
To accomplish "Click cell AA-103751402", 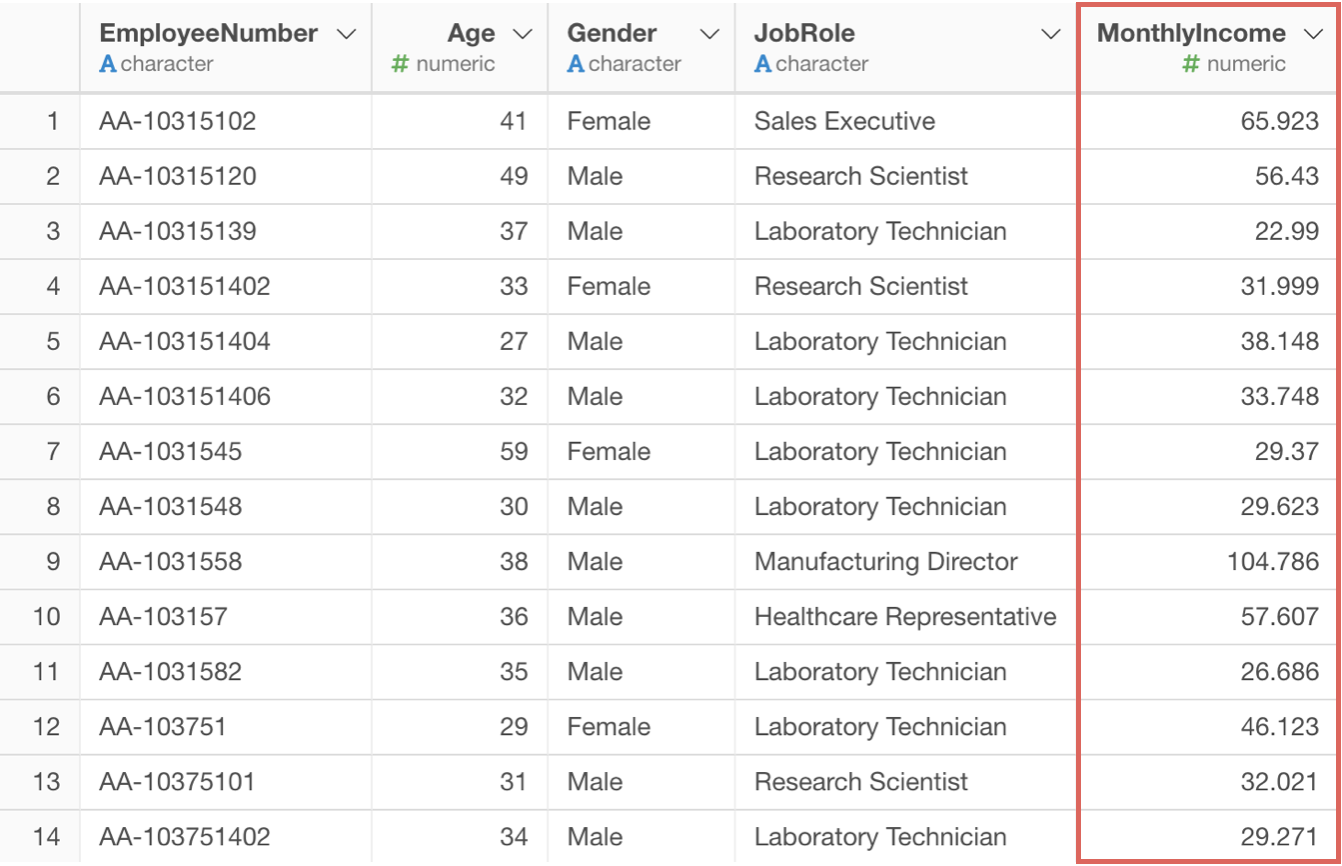I will tap(226, 837).
